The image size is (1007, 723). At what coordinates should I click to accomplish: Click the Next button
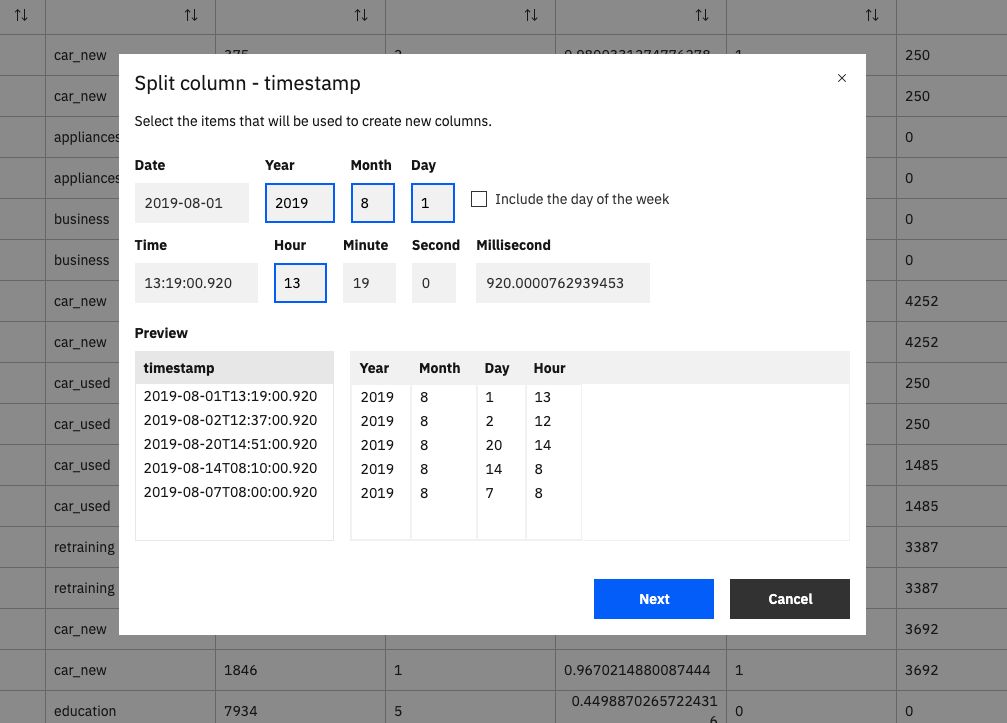pos(654,599)
